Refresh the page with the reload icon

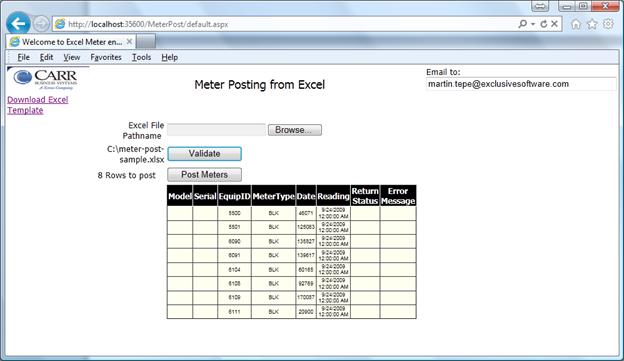[x=544, y=24]
